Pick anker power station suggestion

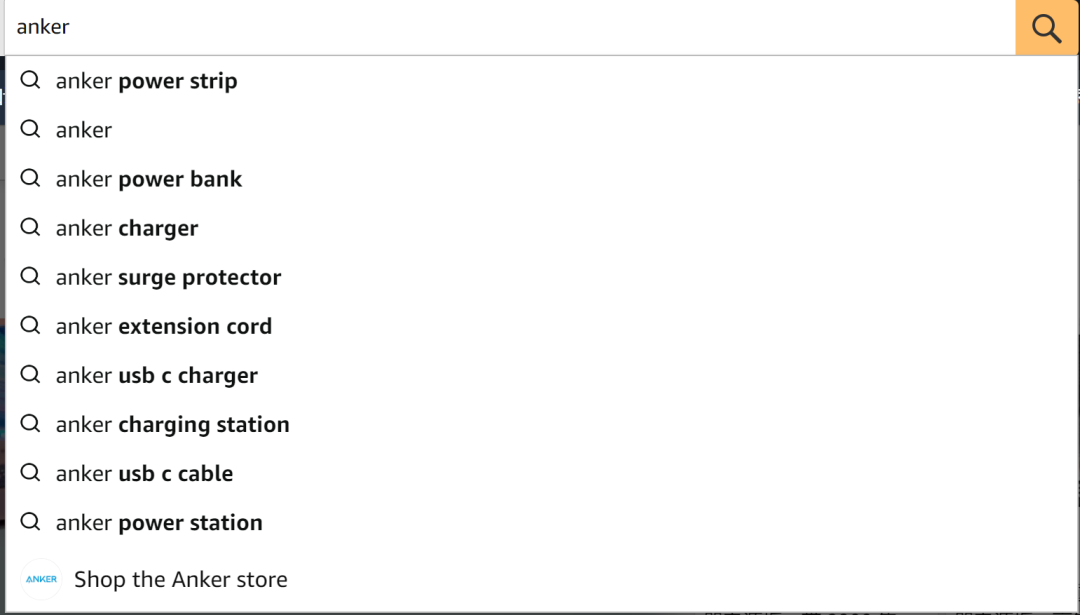pos(541,523)
